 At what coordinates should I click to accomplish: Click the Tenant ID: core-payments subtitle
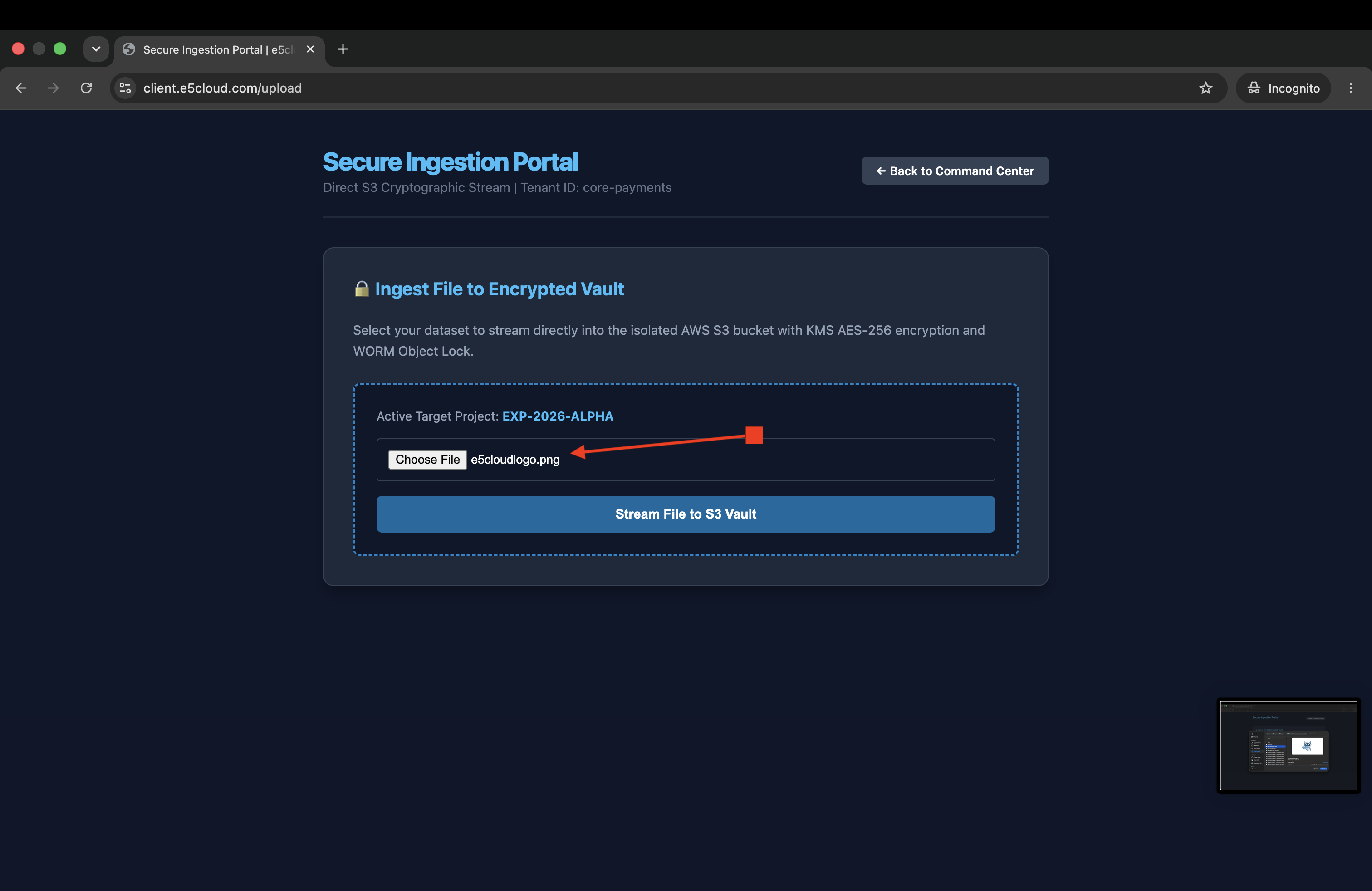(596, 188)
